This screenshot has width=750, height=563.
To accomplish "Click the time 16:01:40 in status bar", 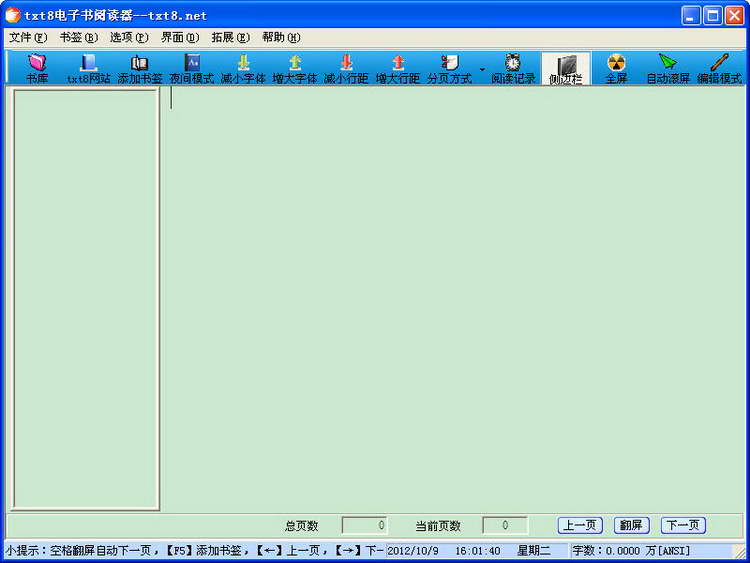I will tap(477, 551).
